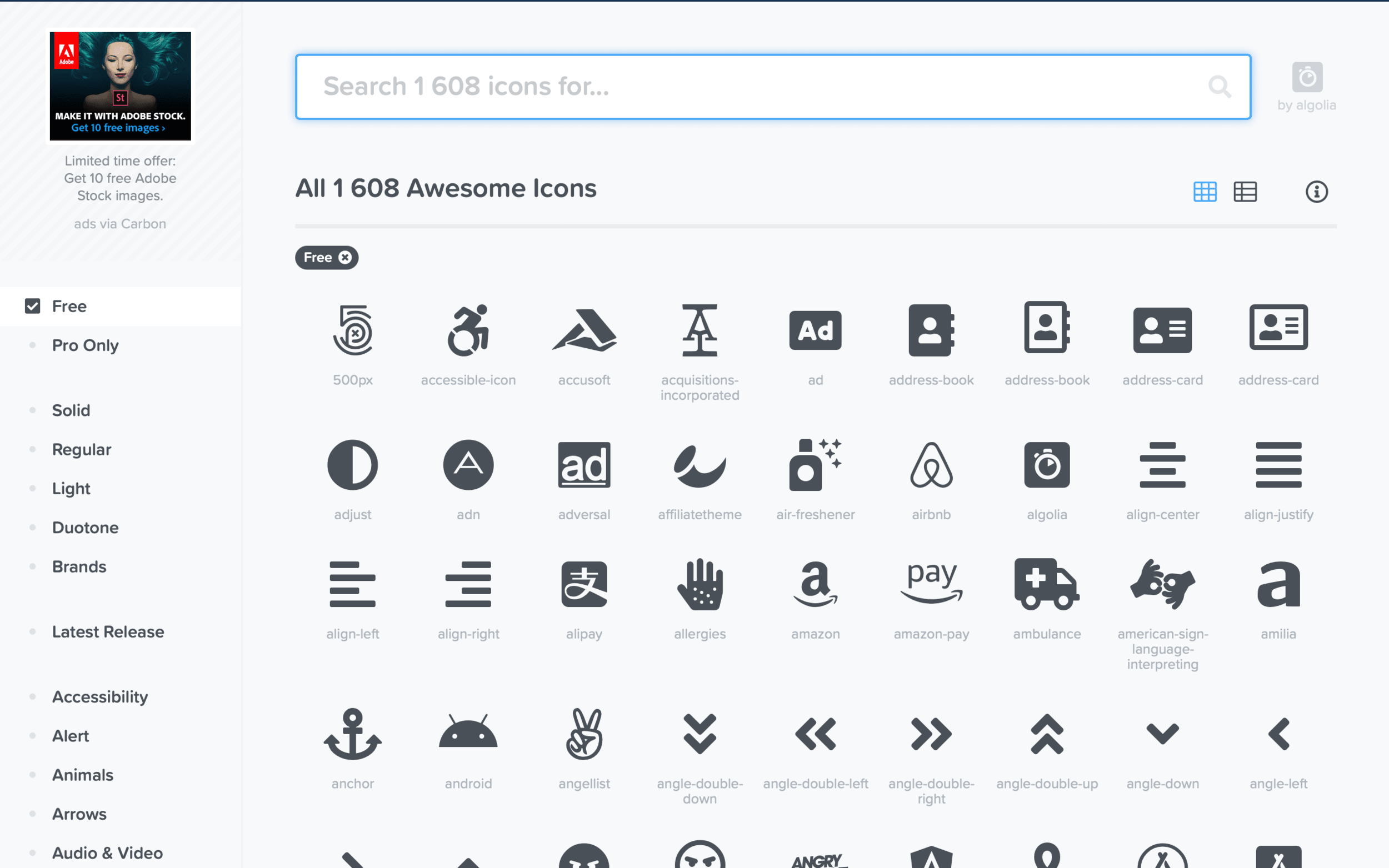Expand the Audio & Video category
The height and width of the screenshot is (868, 1389).
(x=107, y=852)
